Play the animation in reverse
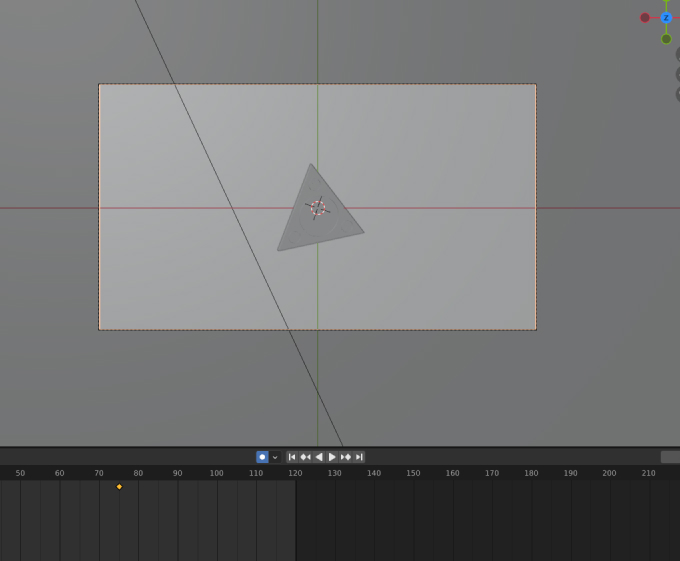Image resolution: width=680 pixels, height=561 pixels. click(319, 457)
